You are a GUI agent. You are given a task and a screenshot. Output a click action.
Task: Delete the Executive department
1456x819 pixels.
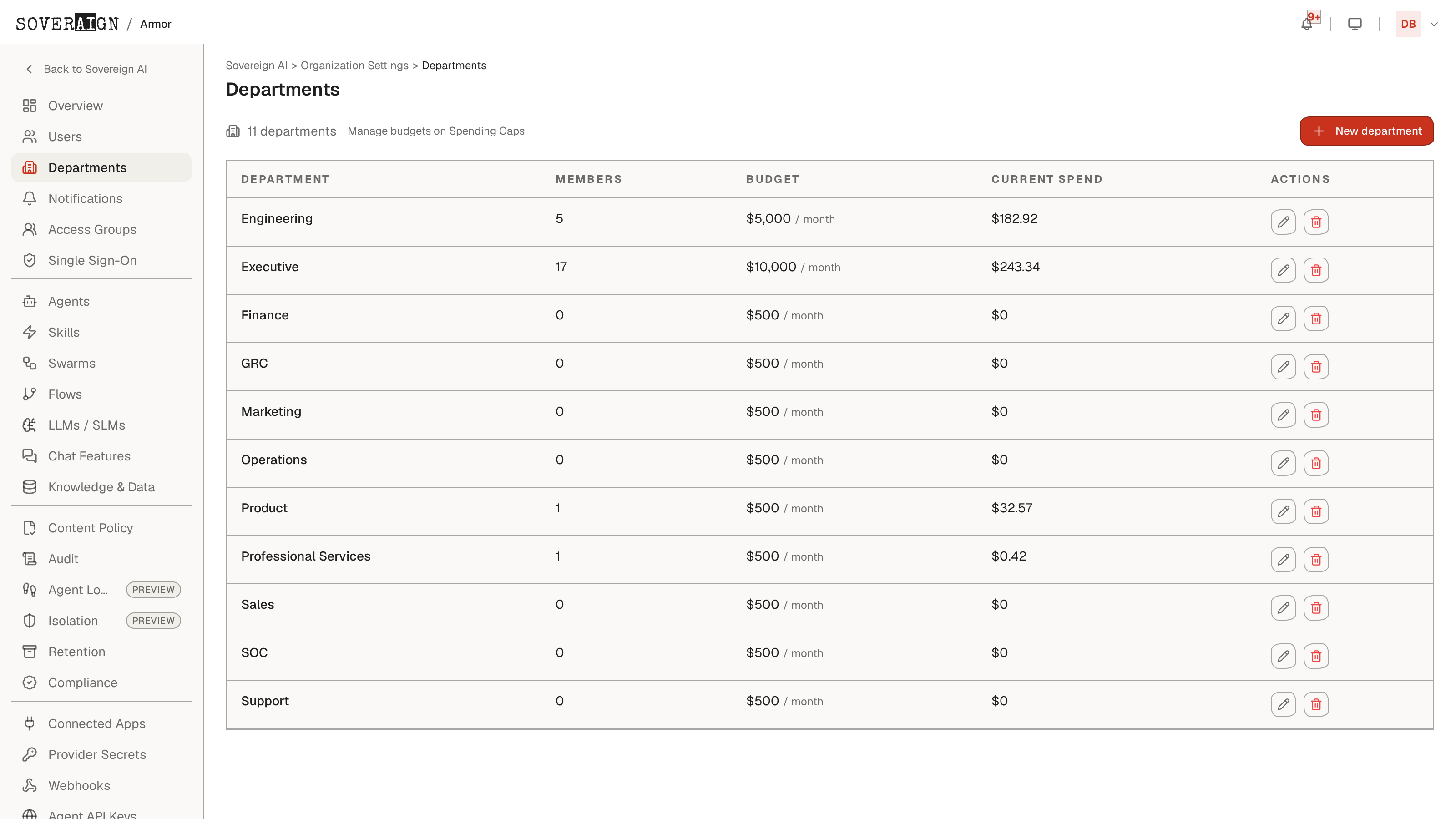[1316, 270]
